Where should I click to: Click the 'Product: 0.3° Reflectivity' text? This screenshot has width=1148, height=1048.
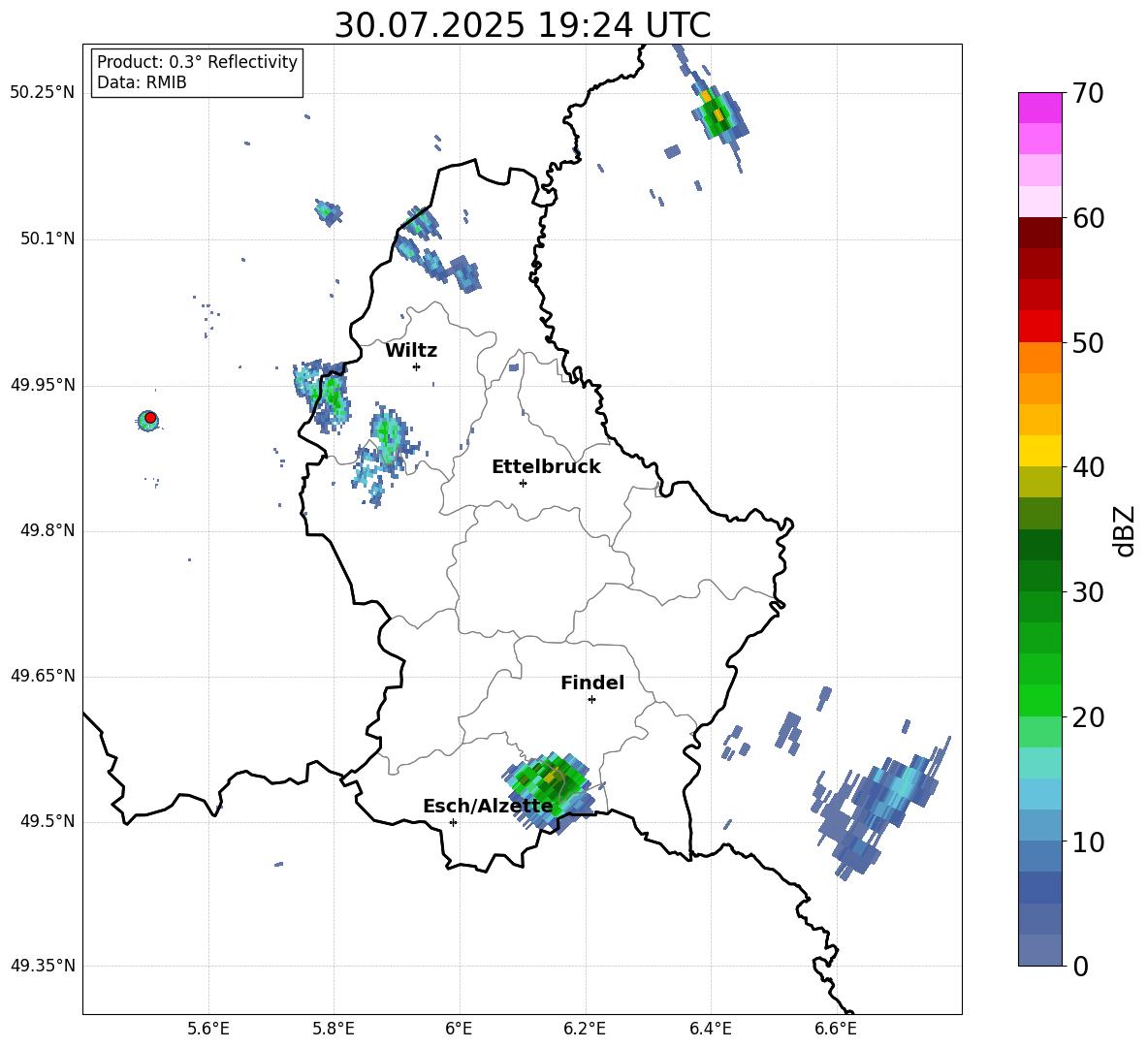pos(197,62)
